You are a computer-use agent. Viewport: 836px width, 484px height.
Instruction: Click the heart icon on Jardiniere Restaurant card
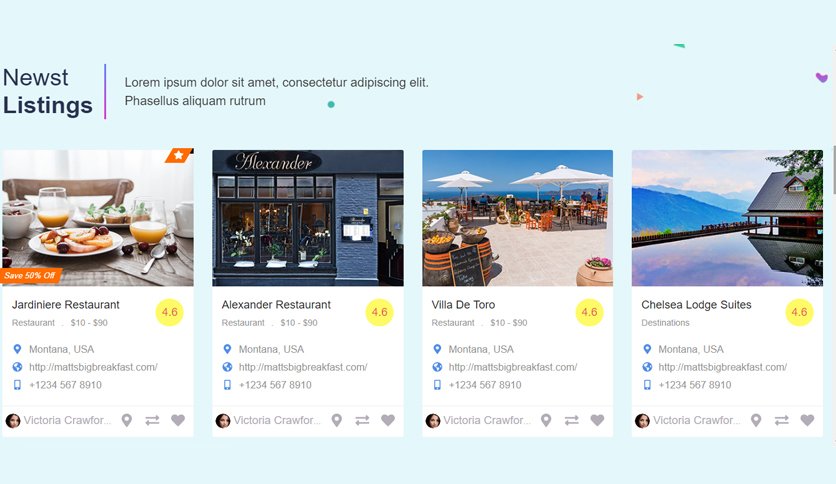point(178,421)
